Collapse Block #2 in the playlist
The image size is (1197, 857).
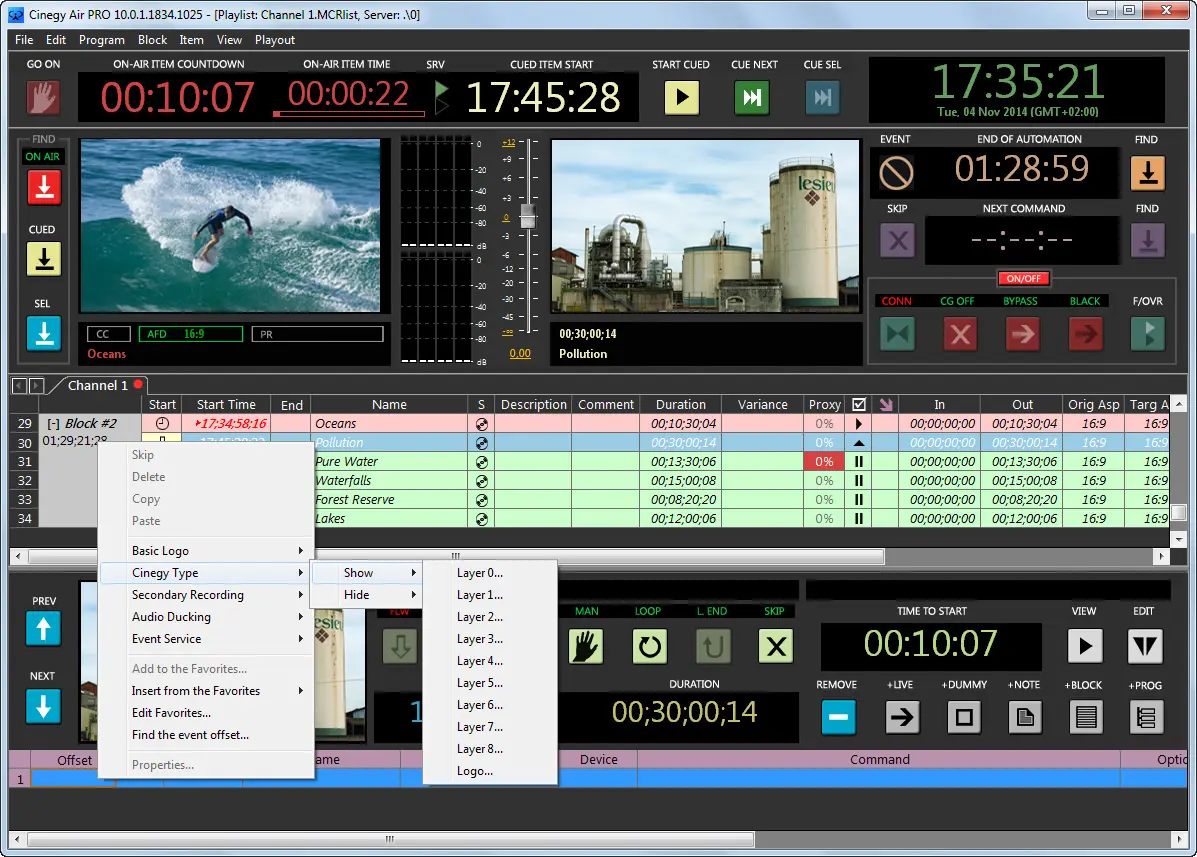pos(56,423)
